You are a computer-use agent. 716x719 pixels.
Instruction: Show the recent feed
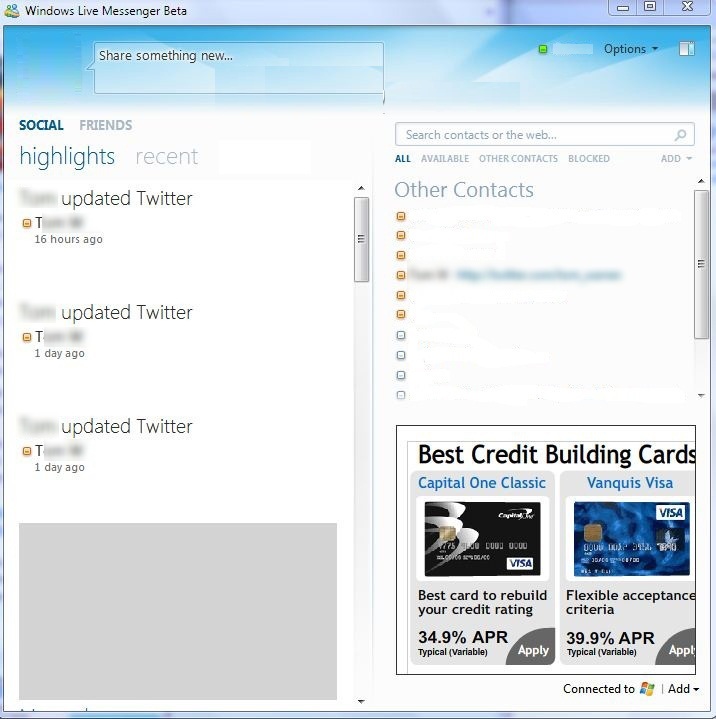(x=167, y=157)
